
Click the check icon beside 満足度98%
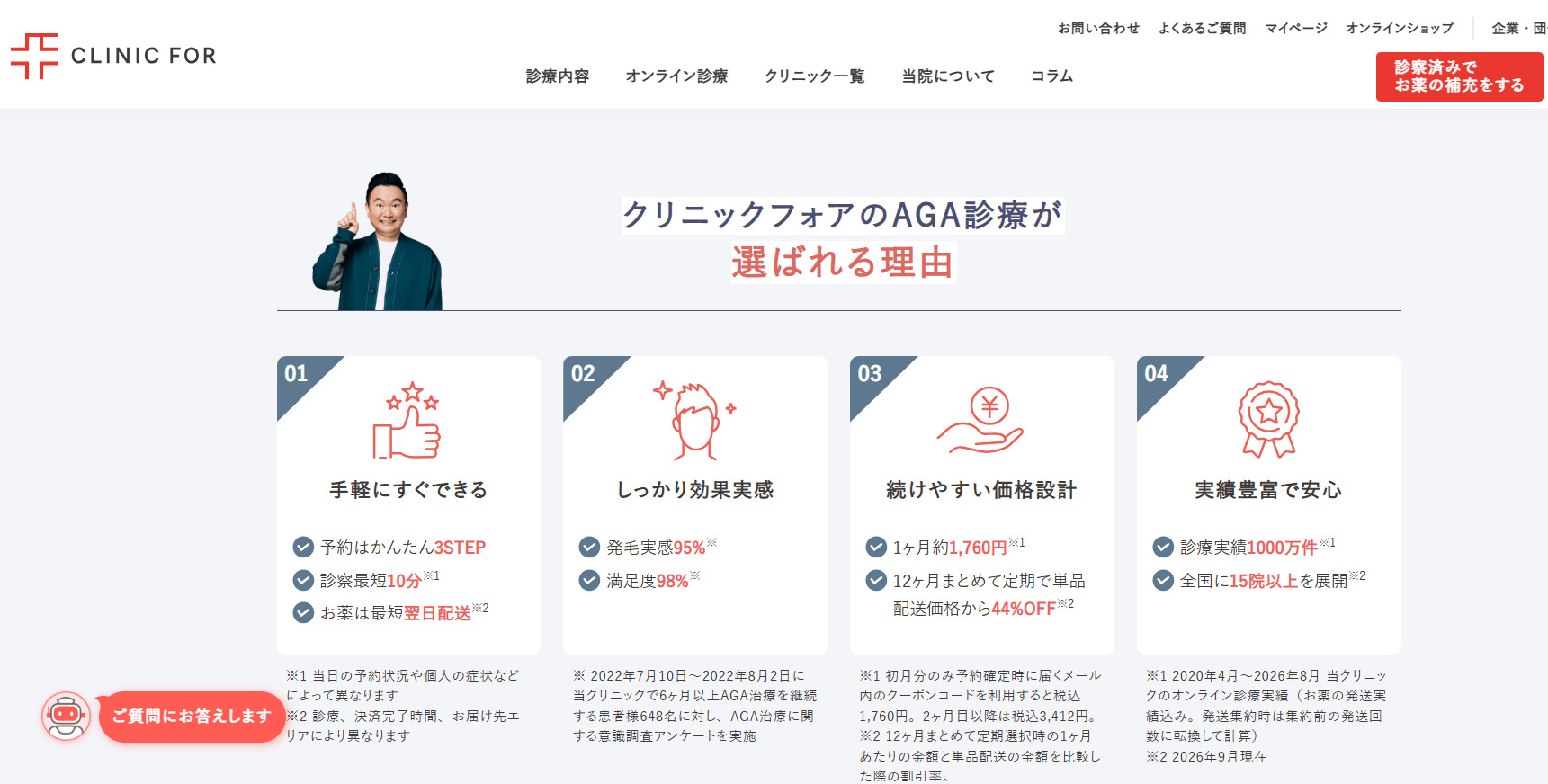coord(589,580)
